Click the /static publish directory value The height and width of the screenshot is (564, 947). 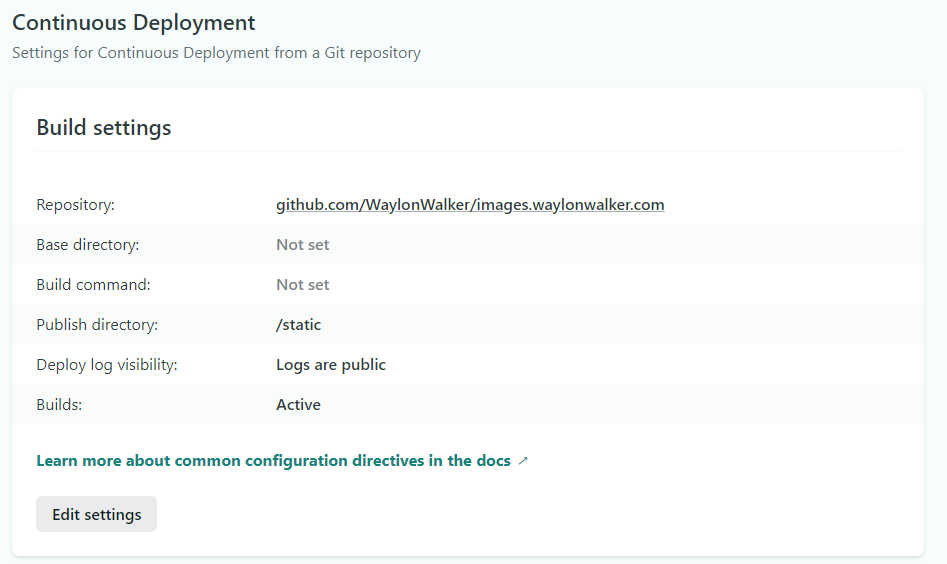[299, 325]
